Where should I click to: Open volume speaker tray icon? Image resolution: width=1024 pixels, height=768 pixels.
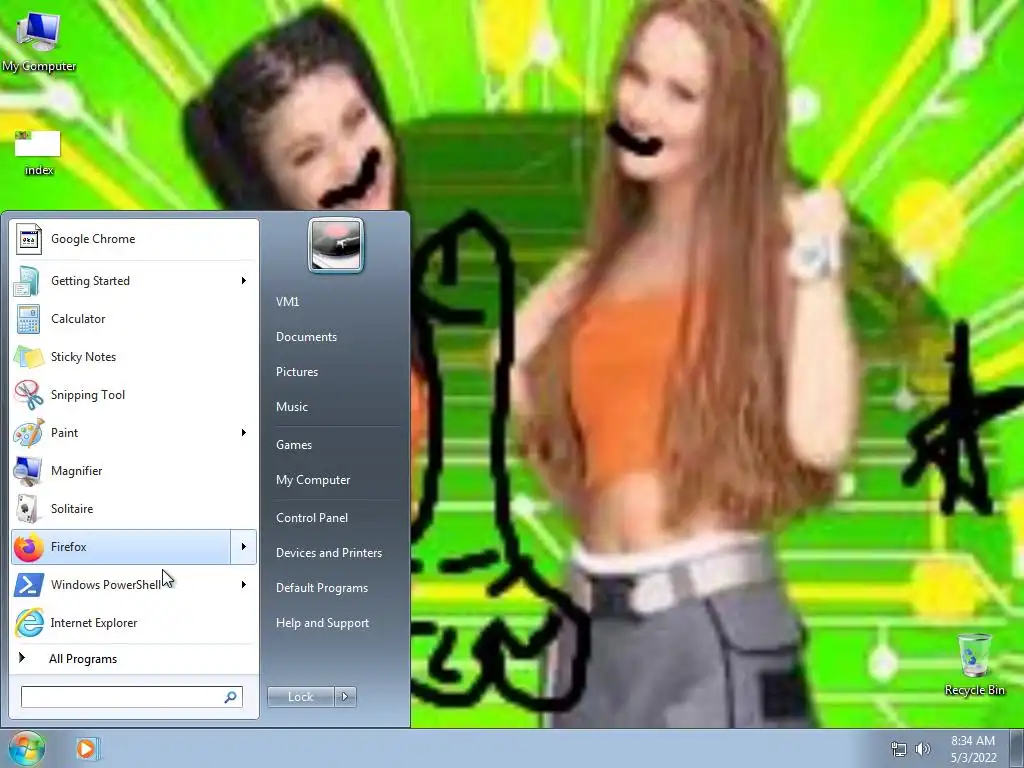click(x=923, y=749)
